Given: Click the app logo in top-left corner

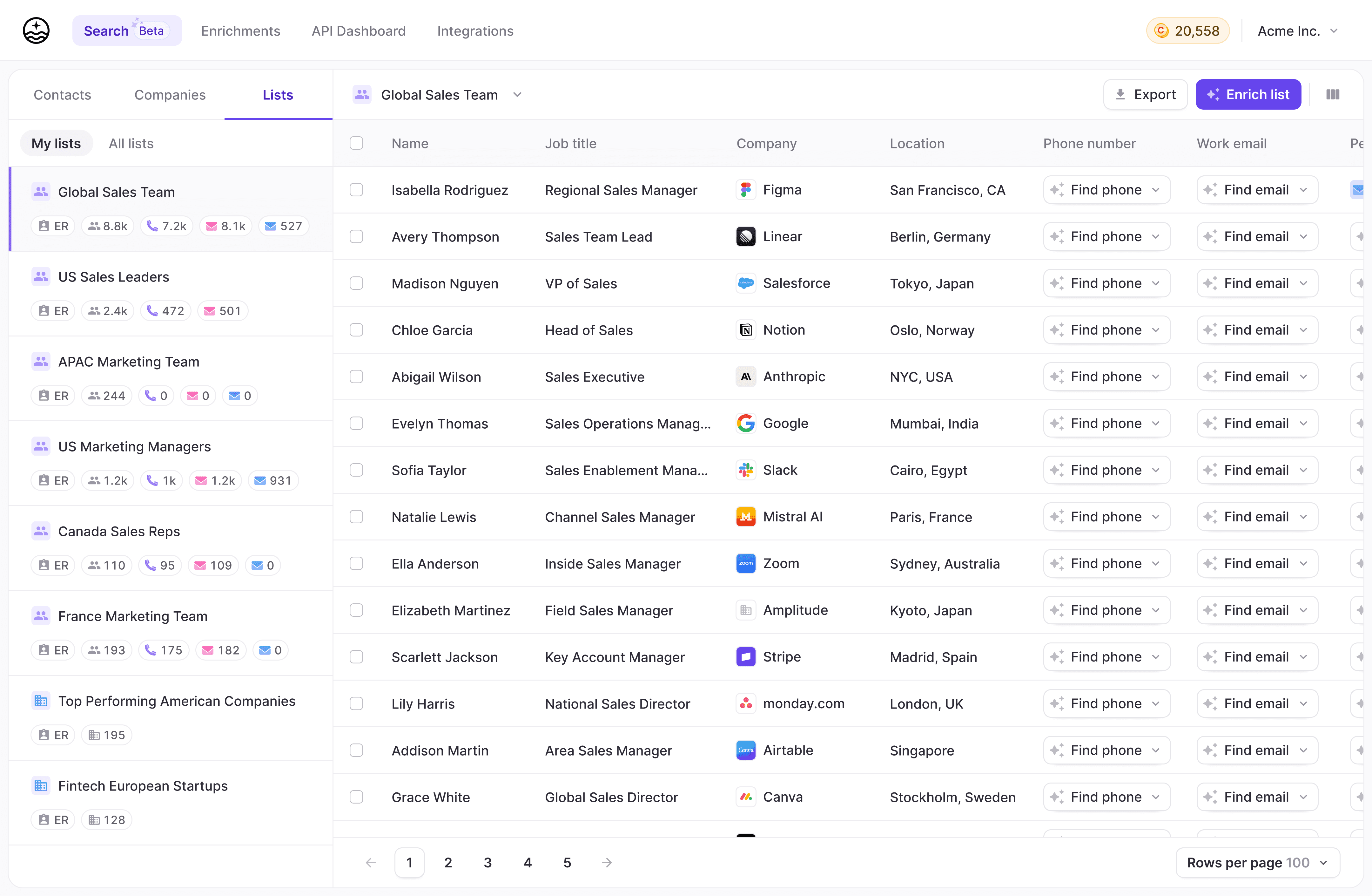Looking at the screenshot, I should pyautogui.click(x=36, y=31).
